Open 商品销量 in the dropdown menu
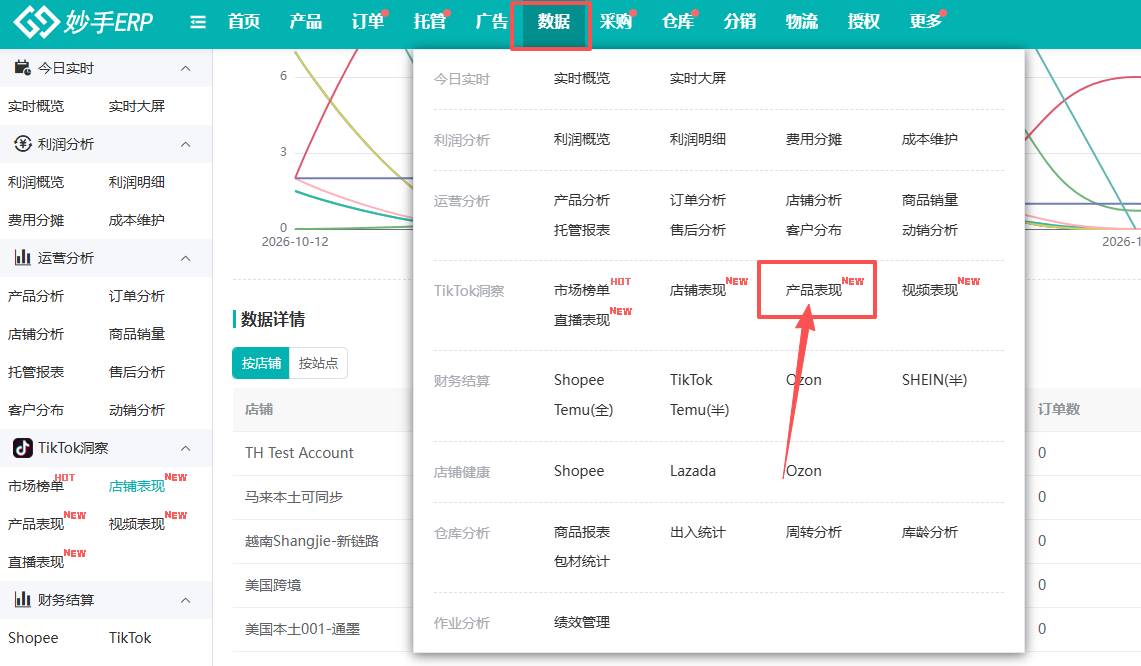Screen dimensions: 1141x666 [x=929, y=200]
